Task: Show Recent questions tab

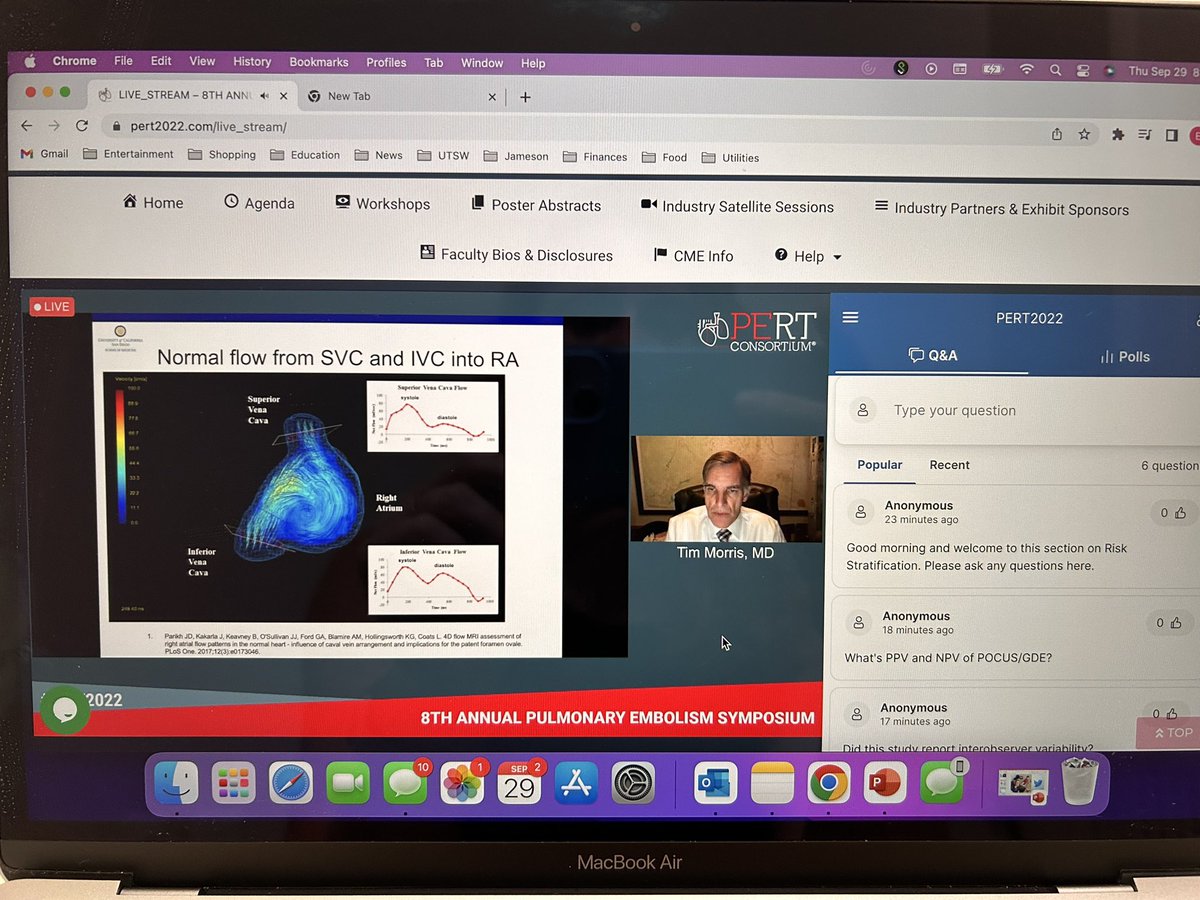Action: tap(949, 465)
